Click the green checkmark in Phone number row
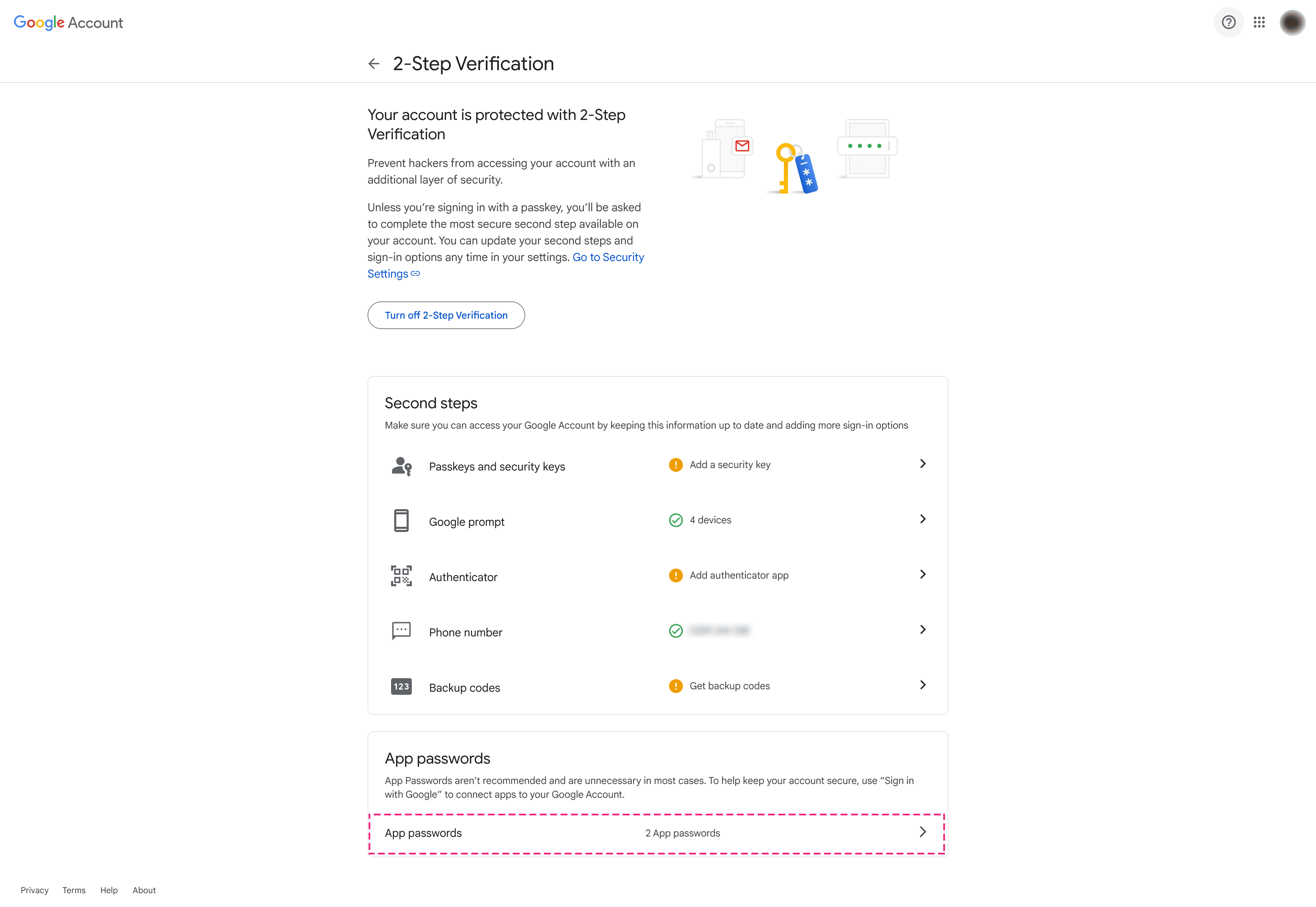 675,631
